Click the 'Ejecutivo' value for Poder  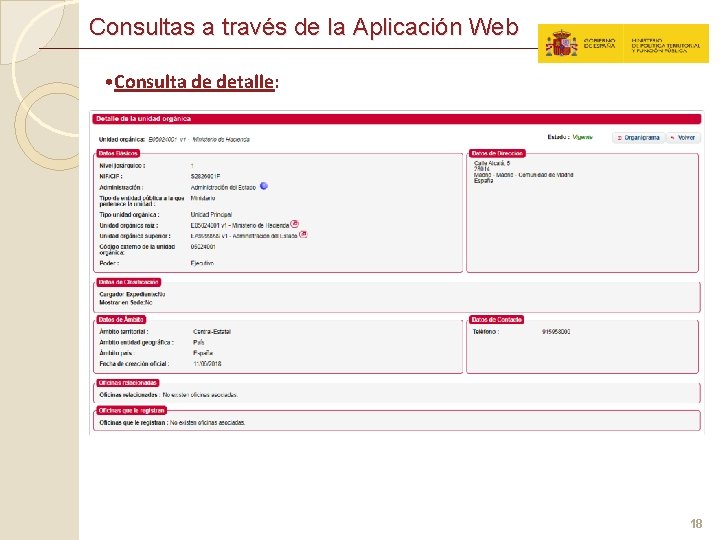click(x=202, y=263)
